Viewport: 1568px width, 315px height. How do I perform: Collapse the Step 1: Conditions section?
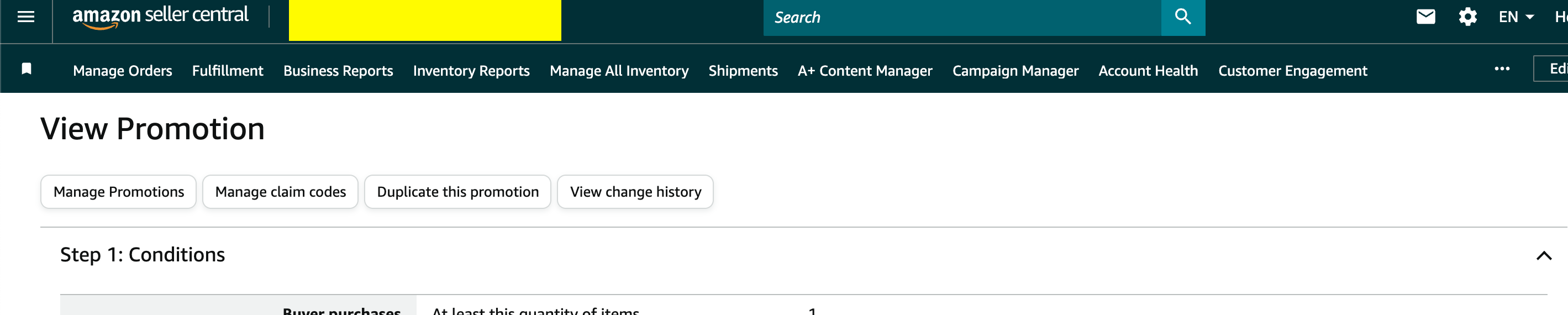point(1544,256)
